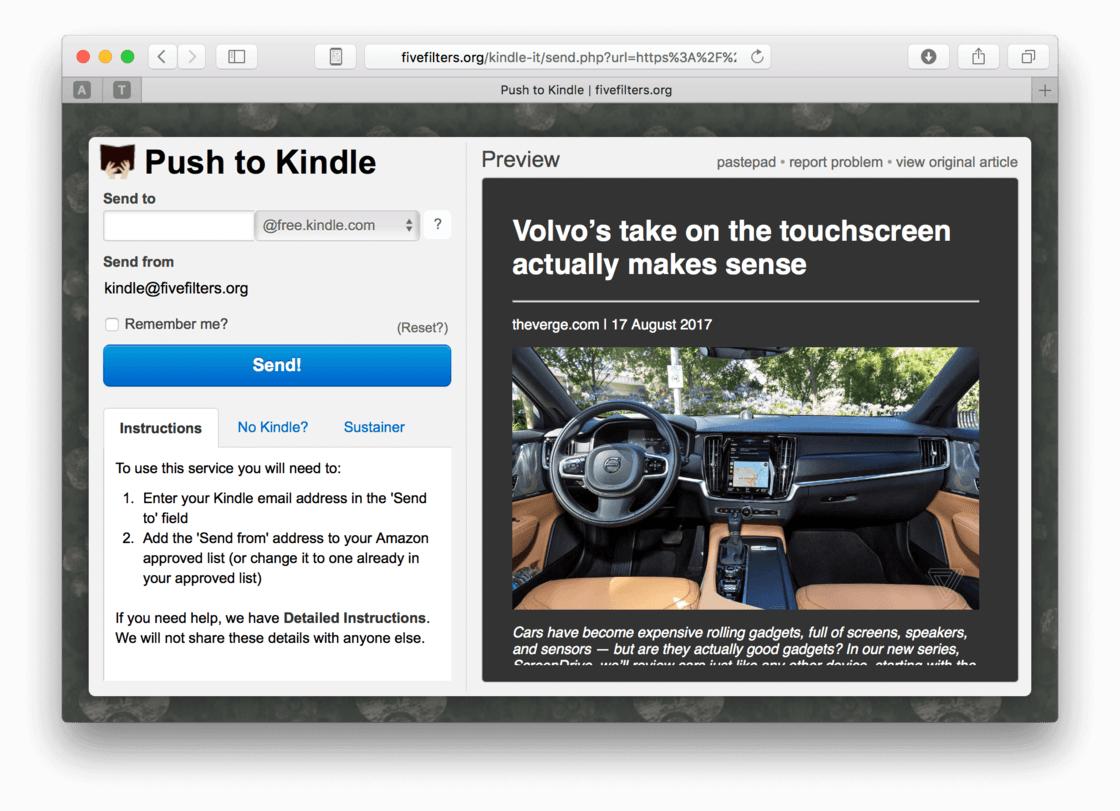The width and height of the screenshot is (1120, 811).
Task: Click the pinned 'T' tab icon
Action: pyautogui.click(x=122, y=90)
